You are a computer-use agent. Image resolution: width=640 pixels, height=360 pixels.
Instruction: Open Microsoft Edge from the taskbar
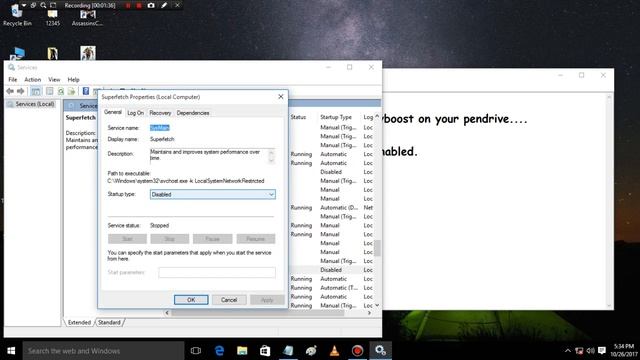tap(219, 351)
